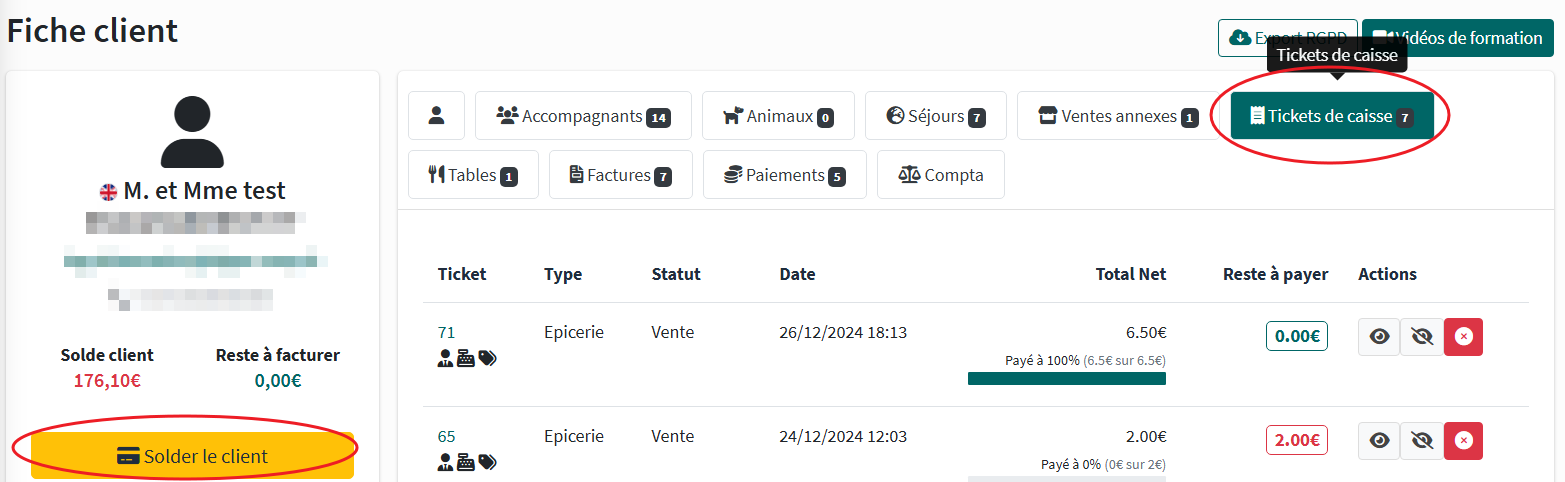This screenshot has width=1565, height=482.
Task: Show the Factures tab
Action: pyautogui.click(x=620, y=175)
